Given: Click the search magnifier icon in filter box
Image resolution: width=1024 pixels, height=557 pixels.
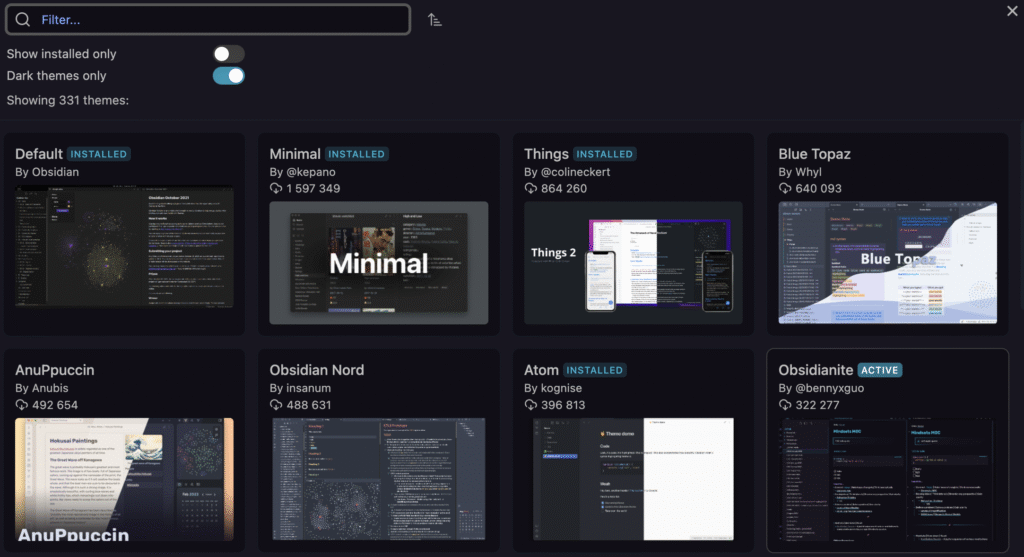Looking at the screenshot, I should pos(23,20).
